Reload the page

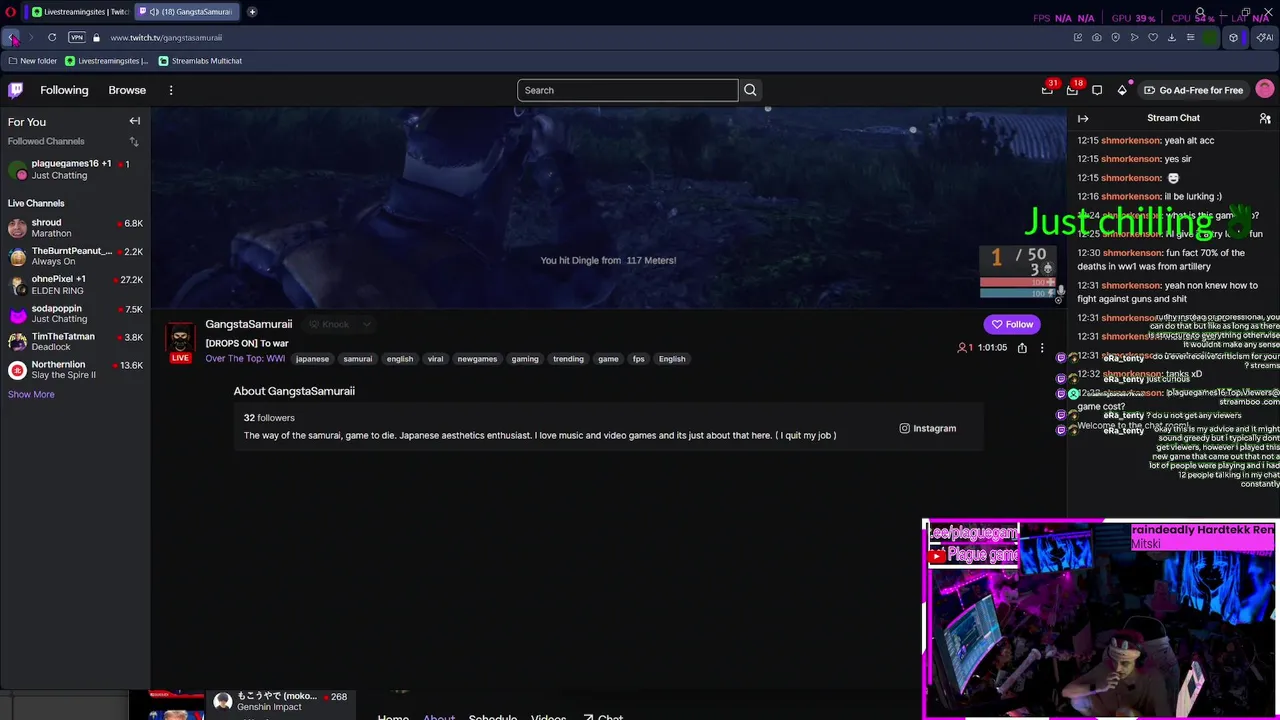52,37
